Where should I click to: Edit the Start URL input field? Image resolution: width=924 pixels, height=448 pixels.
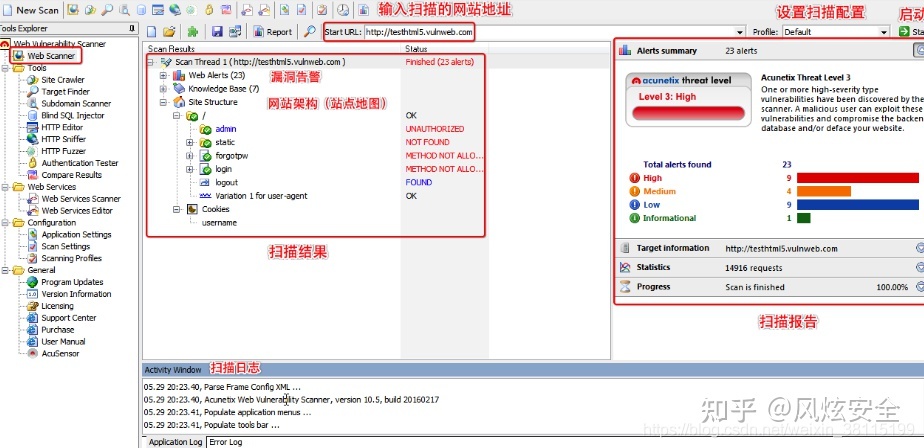click(549, 32)
